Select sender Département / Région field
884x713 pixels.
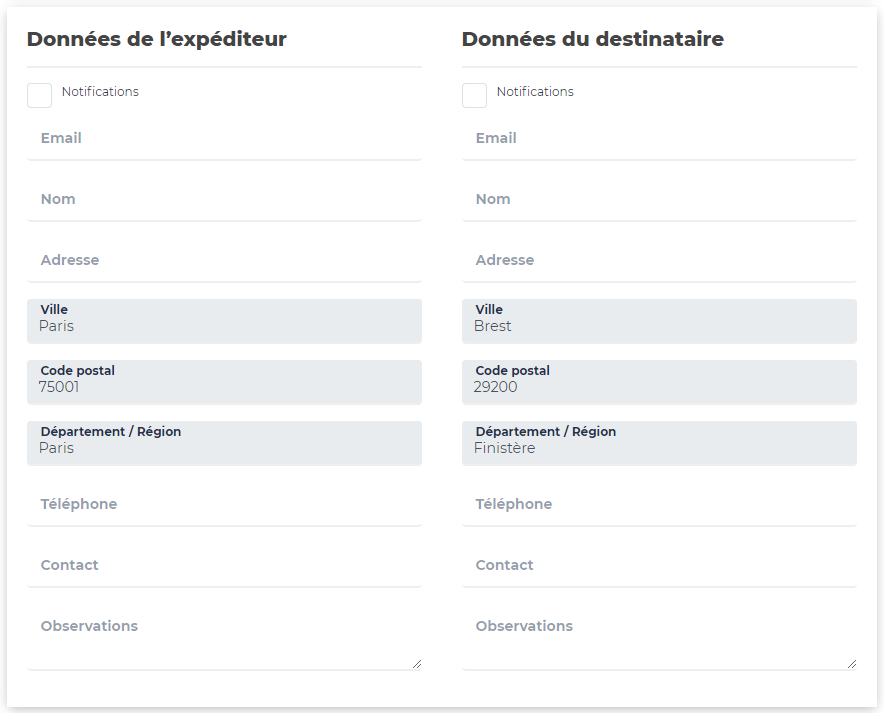click(224, 443)
